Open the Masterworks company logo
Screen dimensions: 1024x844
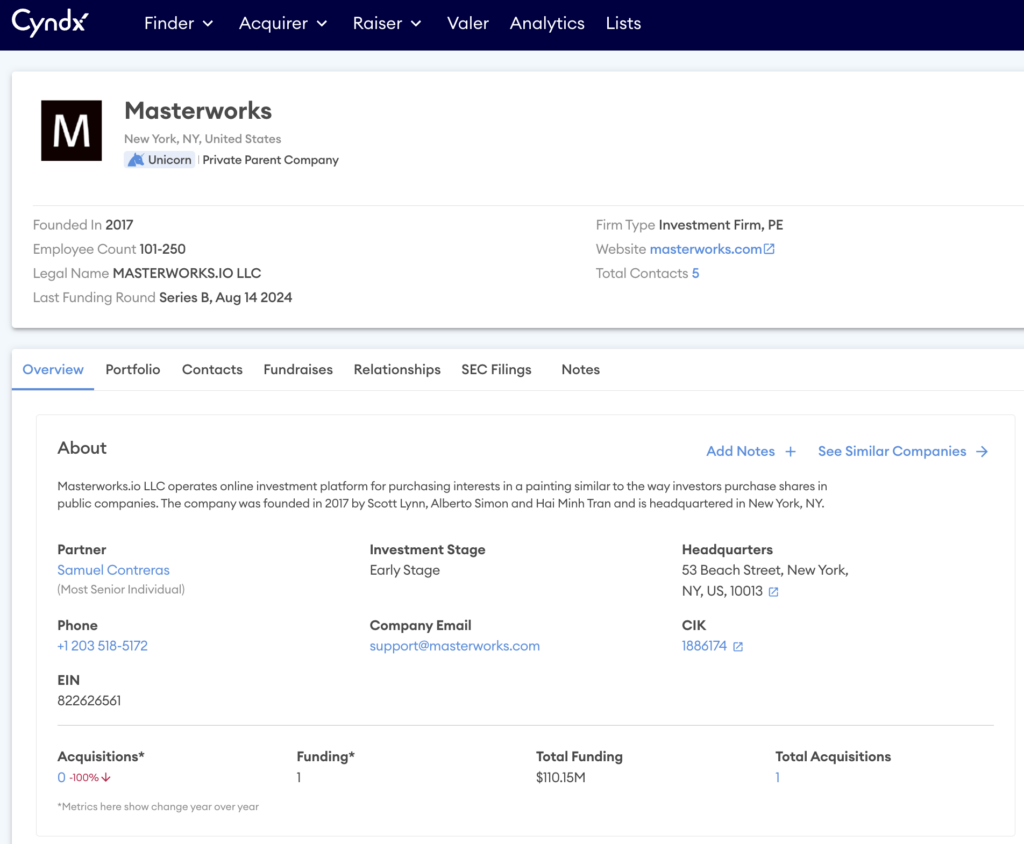pos(71,130)
